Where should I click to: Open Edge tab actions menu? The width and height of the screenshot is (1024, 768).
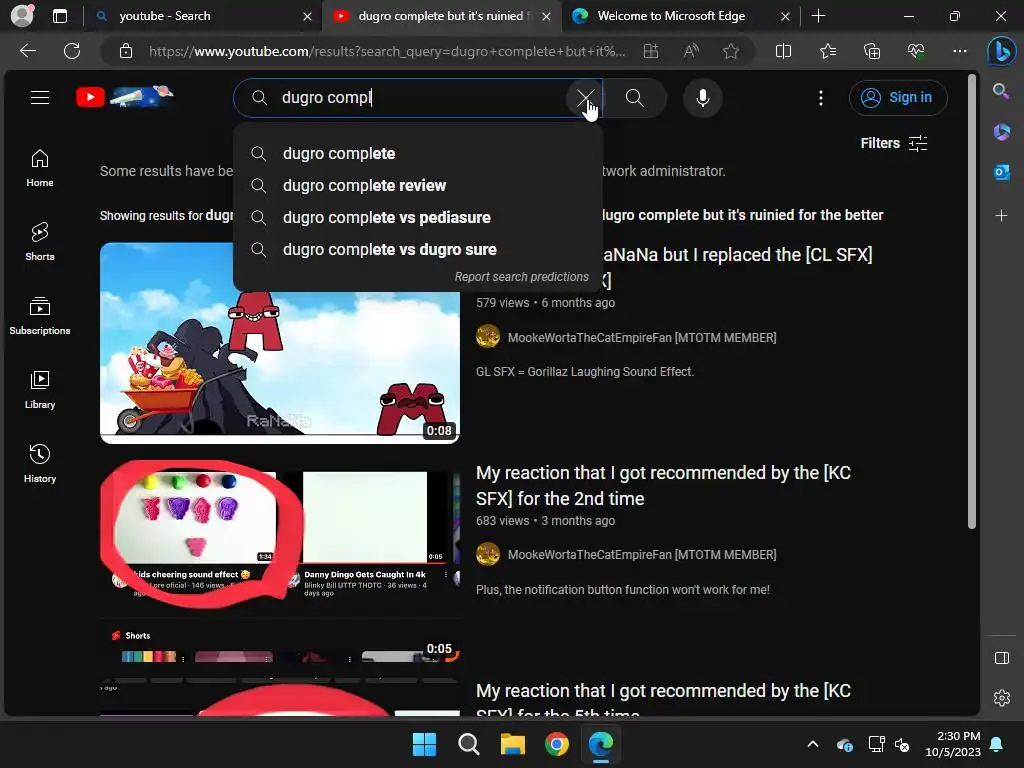(60, 16)
